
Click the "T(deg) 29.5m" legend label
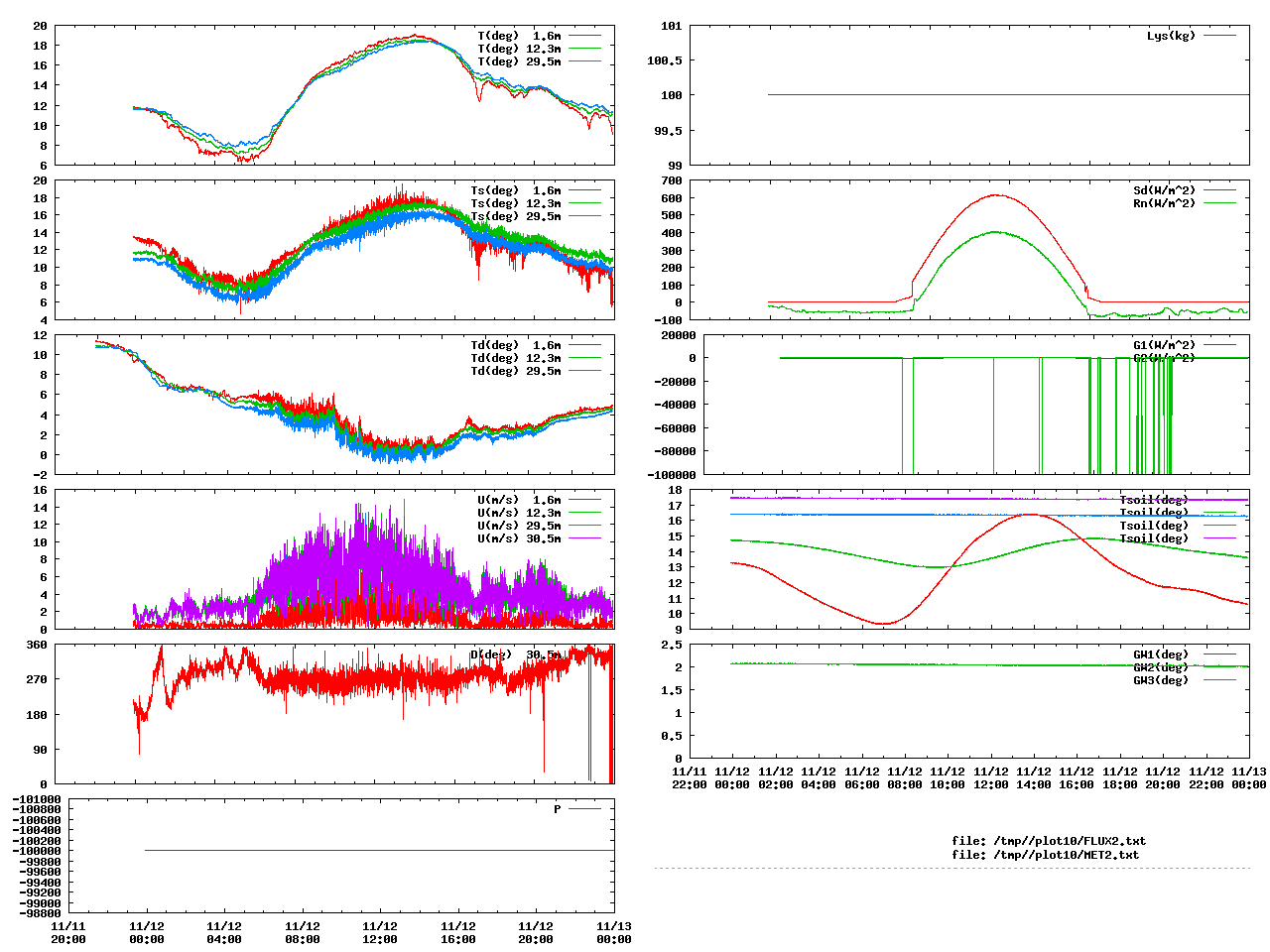tap(519, 61)
